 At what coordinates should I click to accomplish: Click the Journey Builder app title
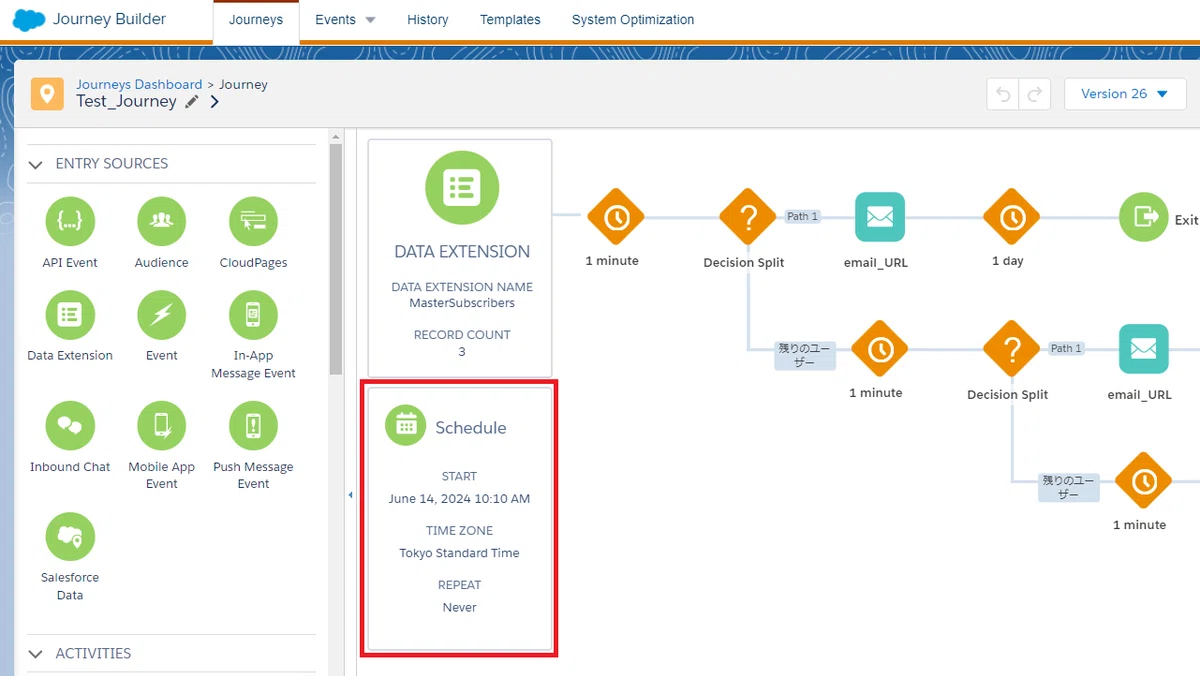(110, 19)
